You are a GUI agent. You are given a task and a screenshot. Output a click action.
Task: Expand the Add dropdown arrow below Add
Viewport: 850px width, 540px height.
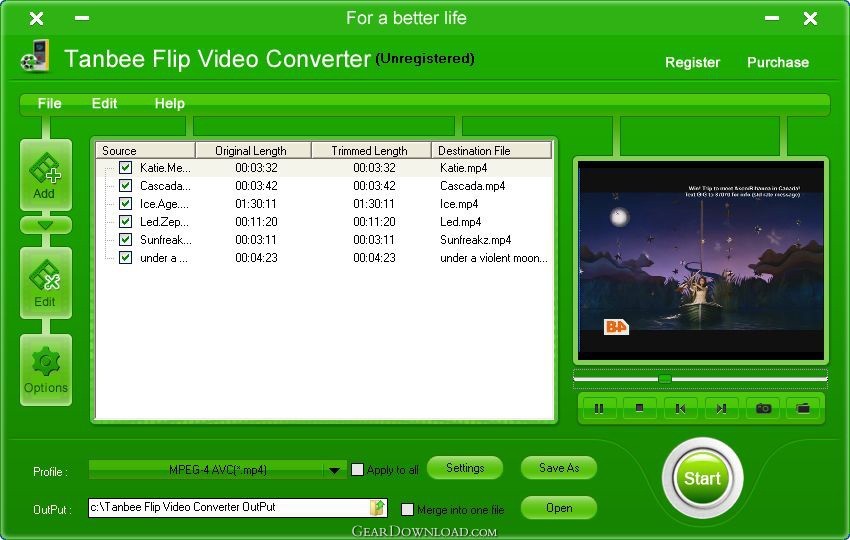(x=46, y=224)
